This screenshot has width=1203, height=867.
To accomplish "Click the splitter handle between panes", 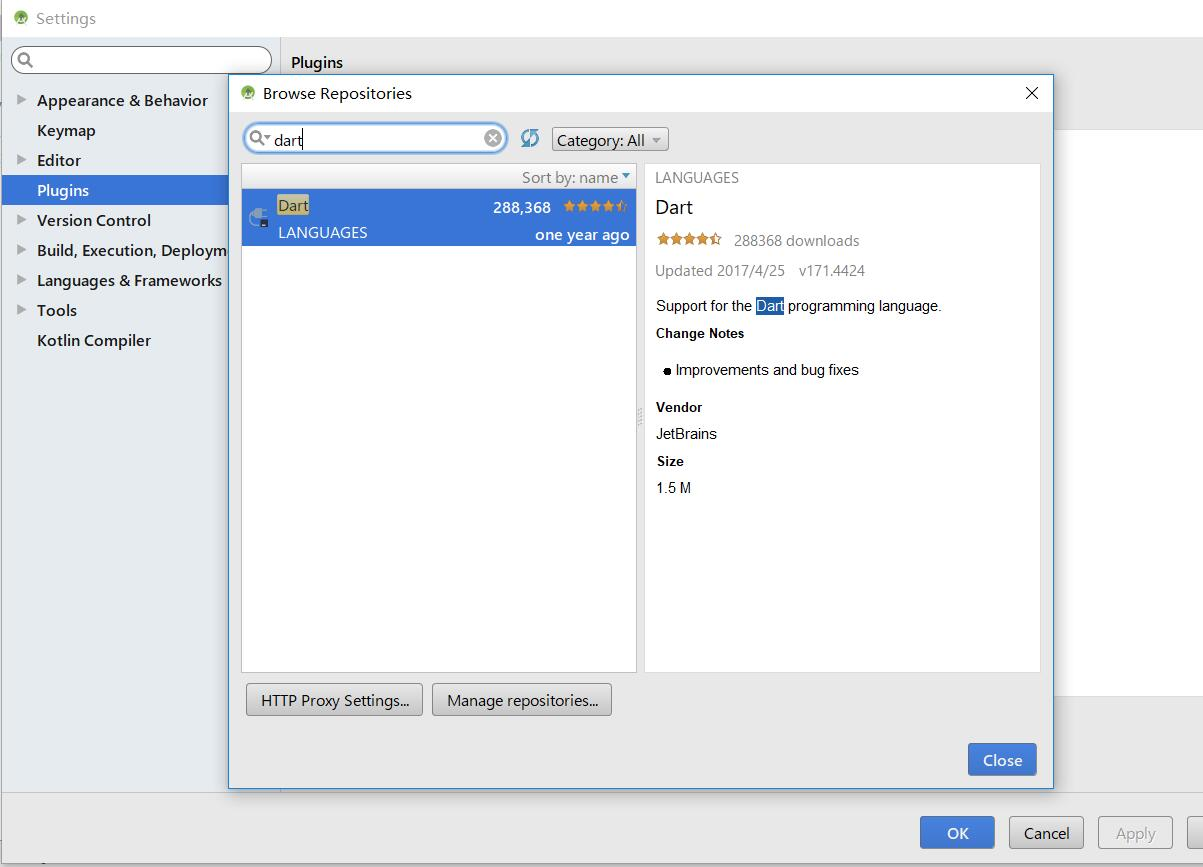I will (640, 418).
